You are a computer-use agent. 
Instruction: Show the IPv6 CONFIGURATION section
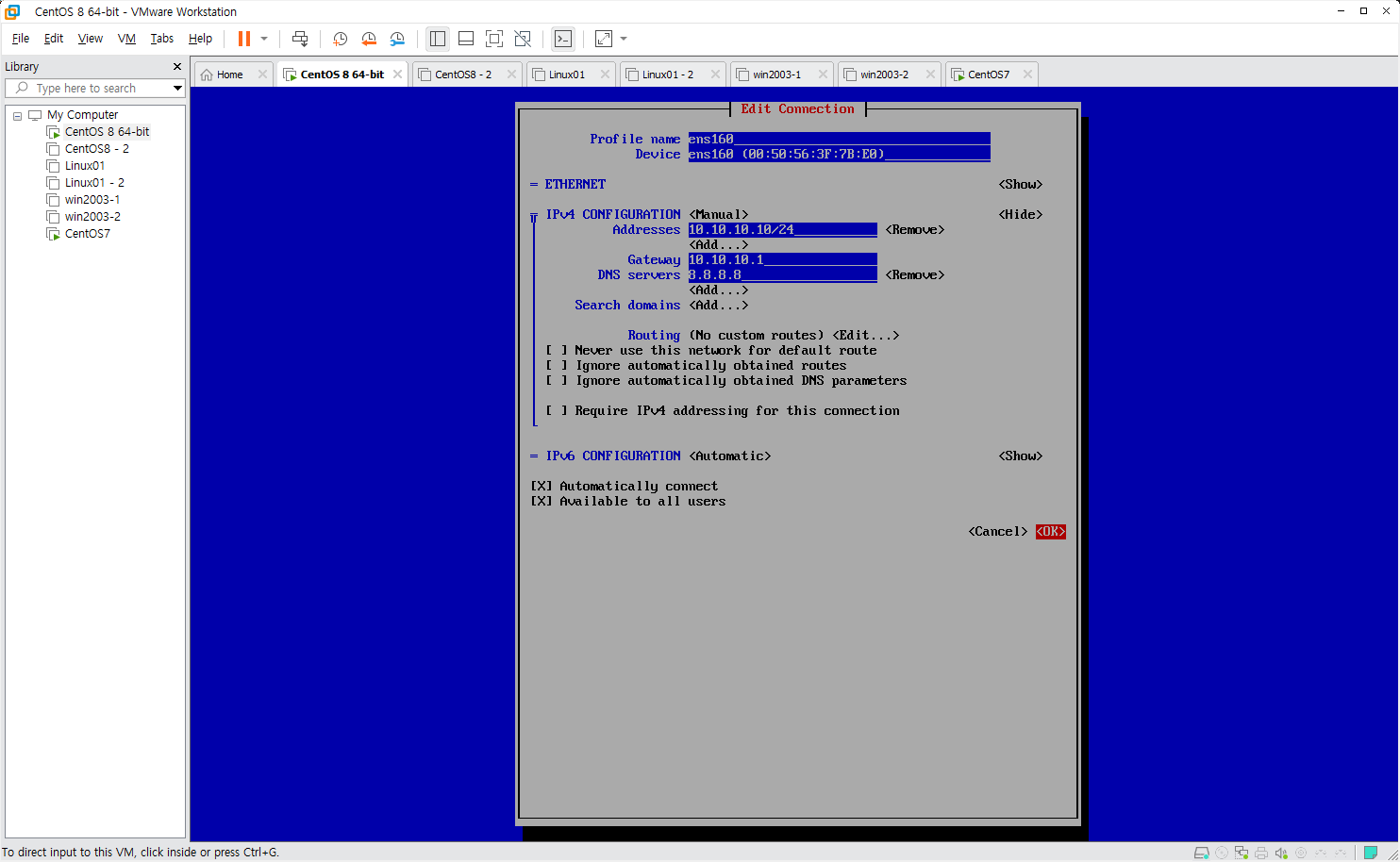(x=1021, y=456)
